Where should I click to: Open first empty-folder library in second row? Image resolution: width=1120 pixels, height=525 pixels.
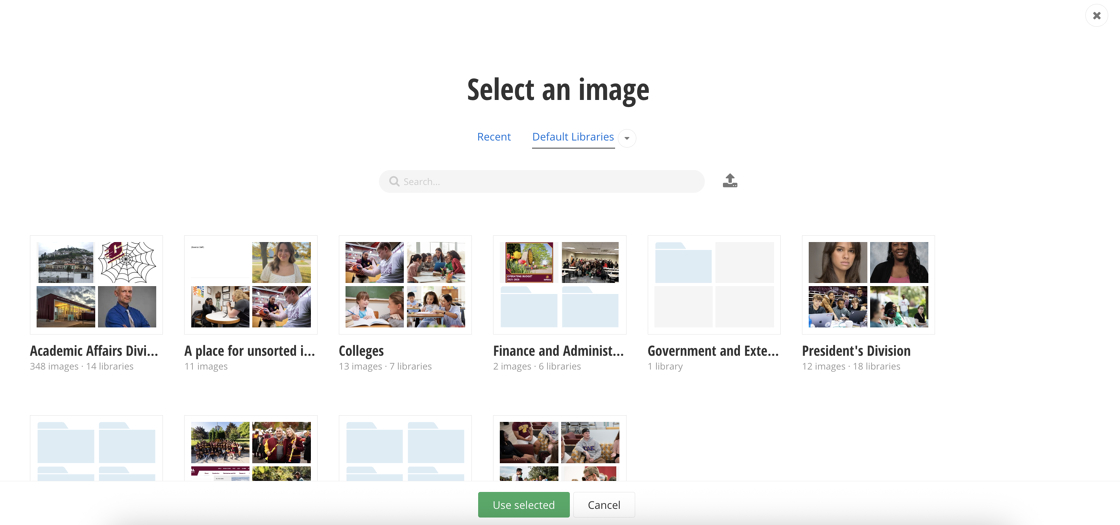coord(97,449)
